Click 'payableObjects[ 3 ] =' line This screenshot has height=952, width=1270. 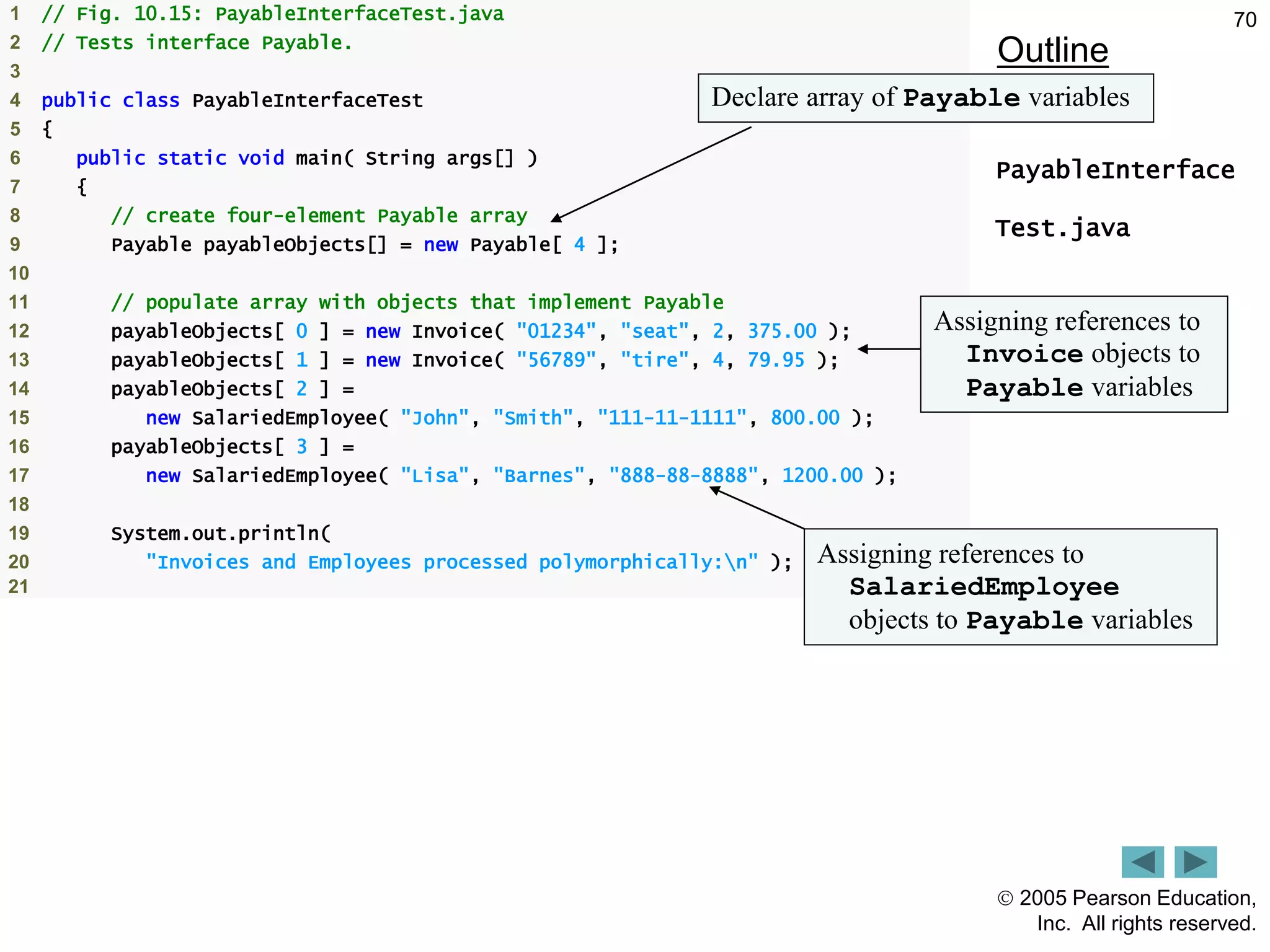(x=233, y=447)
